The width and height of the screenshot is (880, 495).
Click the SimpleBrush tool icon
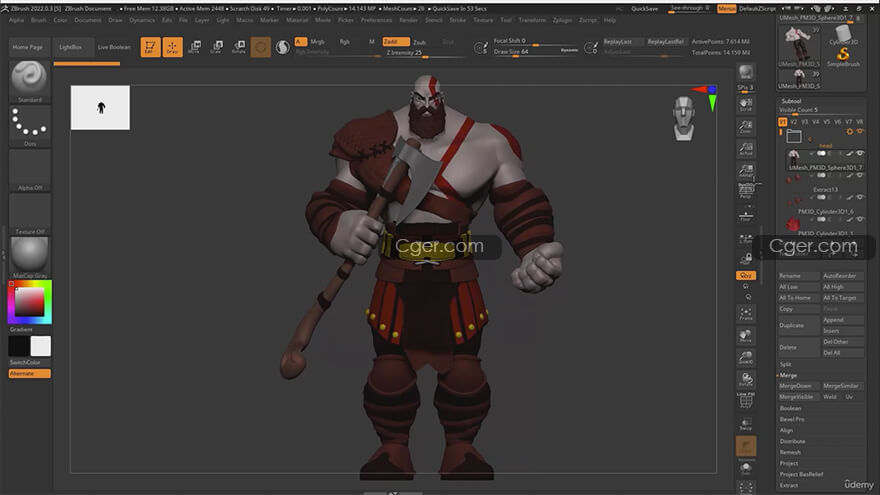point(843,57)
